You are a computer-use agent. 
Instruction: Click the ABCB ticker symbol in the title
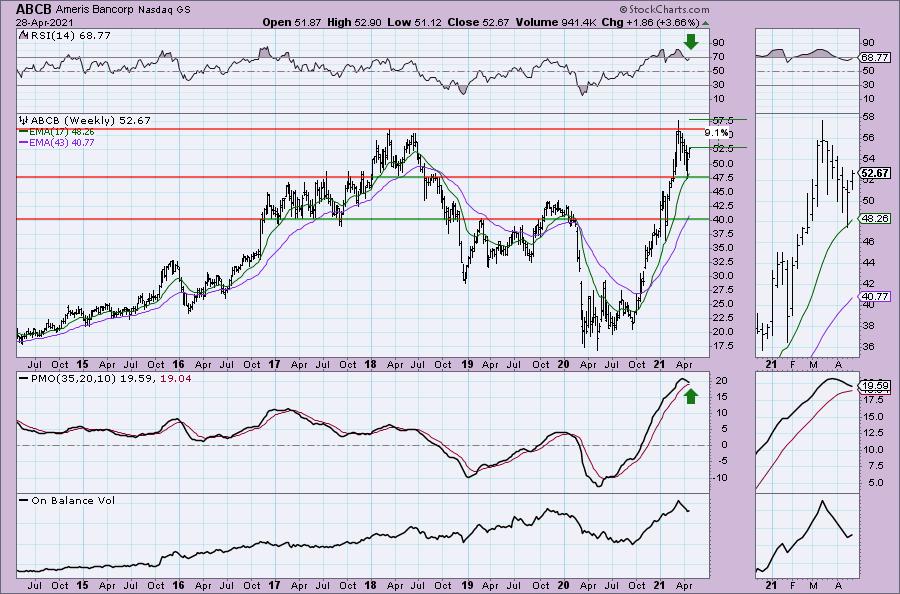point(33,9)
